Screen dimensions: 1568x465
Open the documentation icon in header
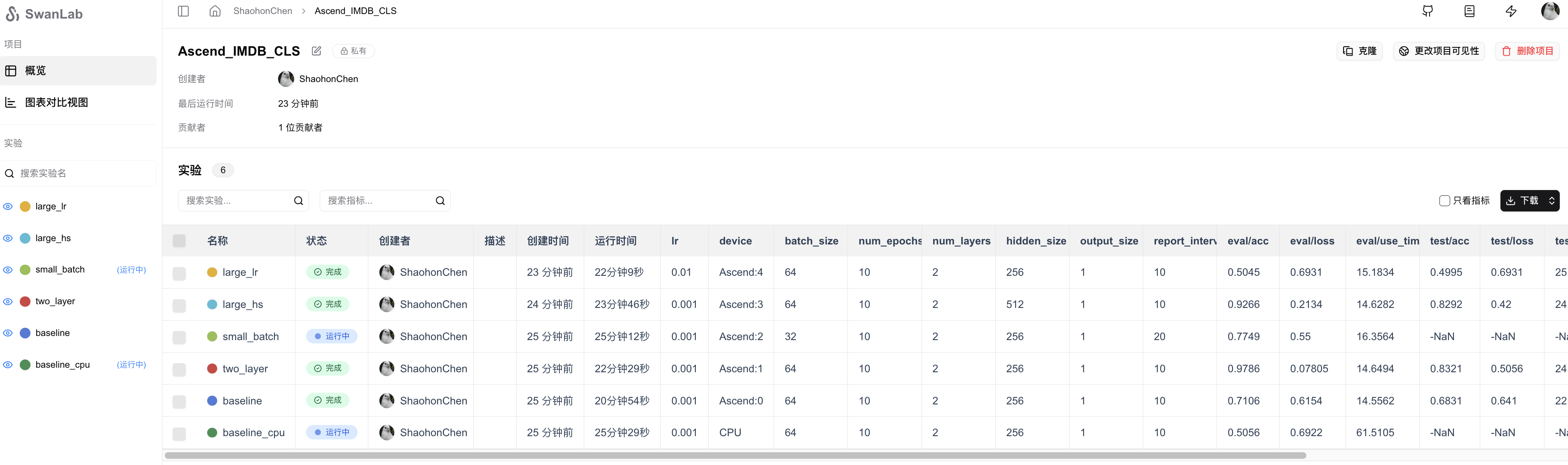click(x=1470, y=11)
